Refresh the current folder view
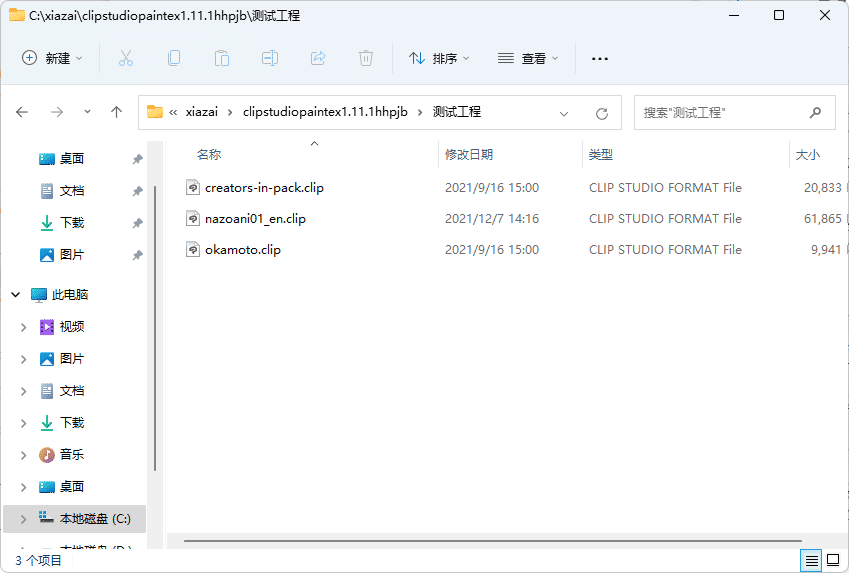 601,113
